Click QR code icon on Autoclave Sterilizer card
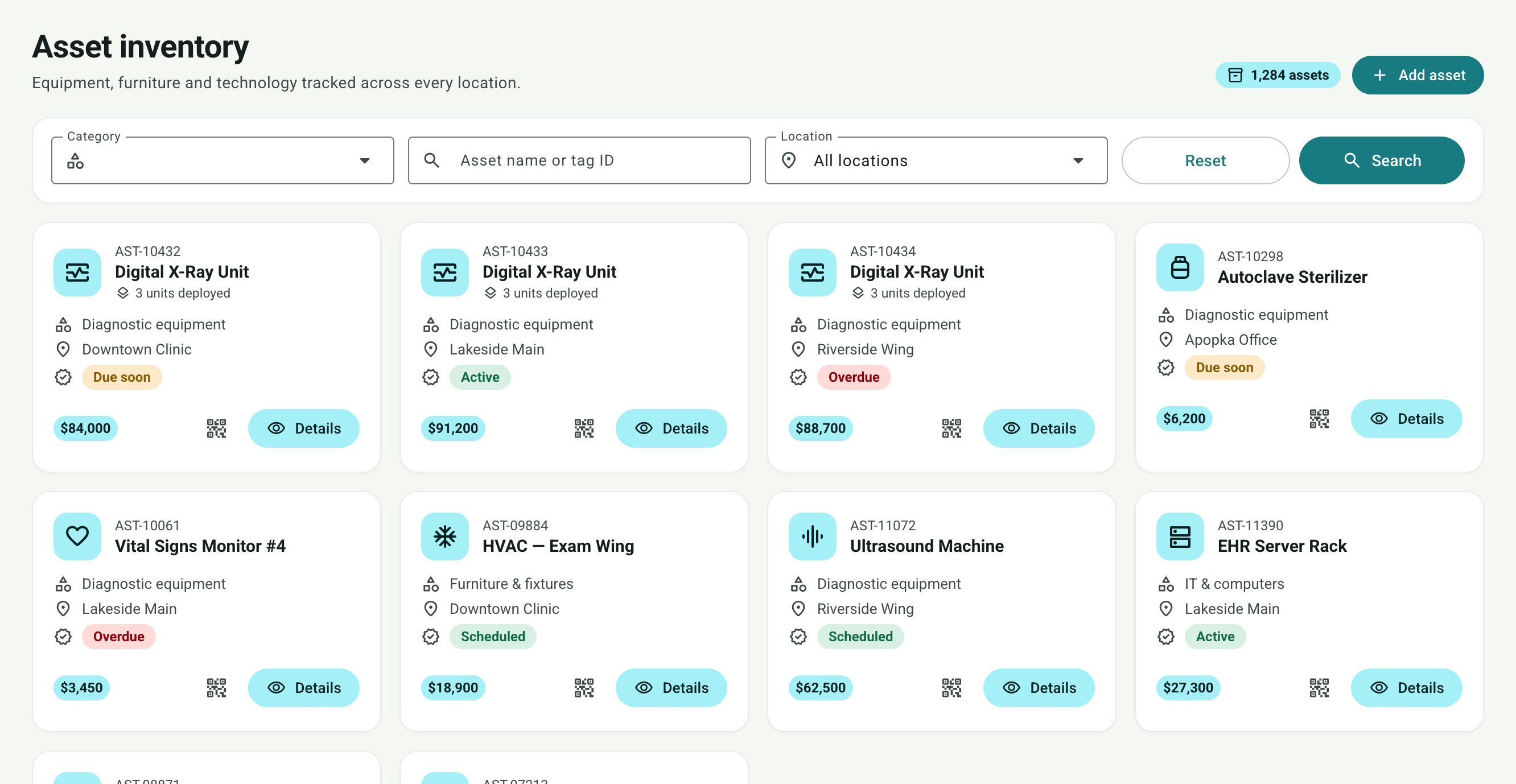 (x=1319, y=419)
